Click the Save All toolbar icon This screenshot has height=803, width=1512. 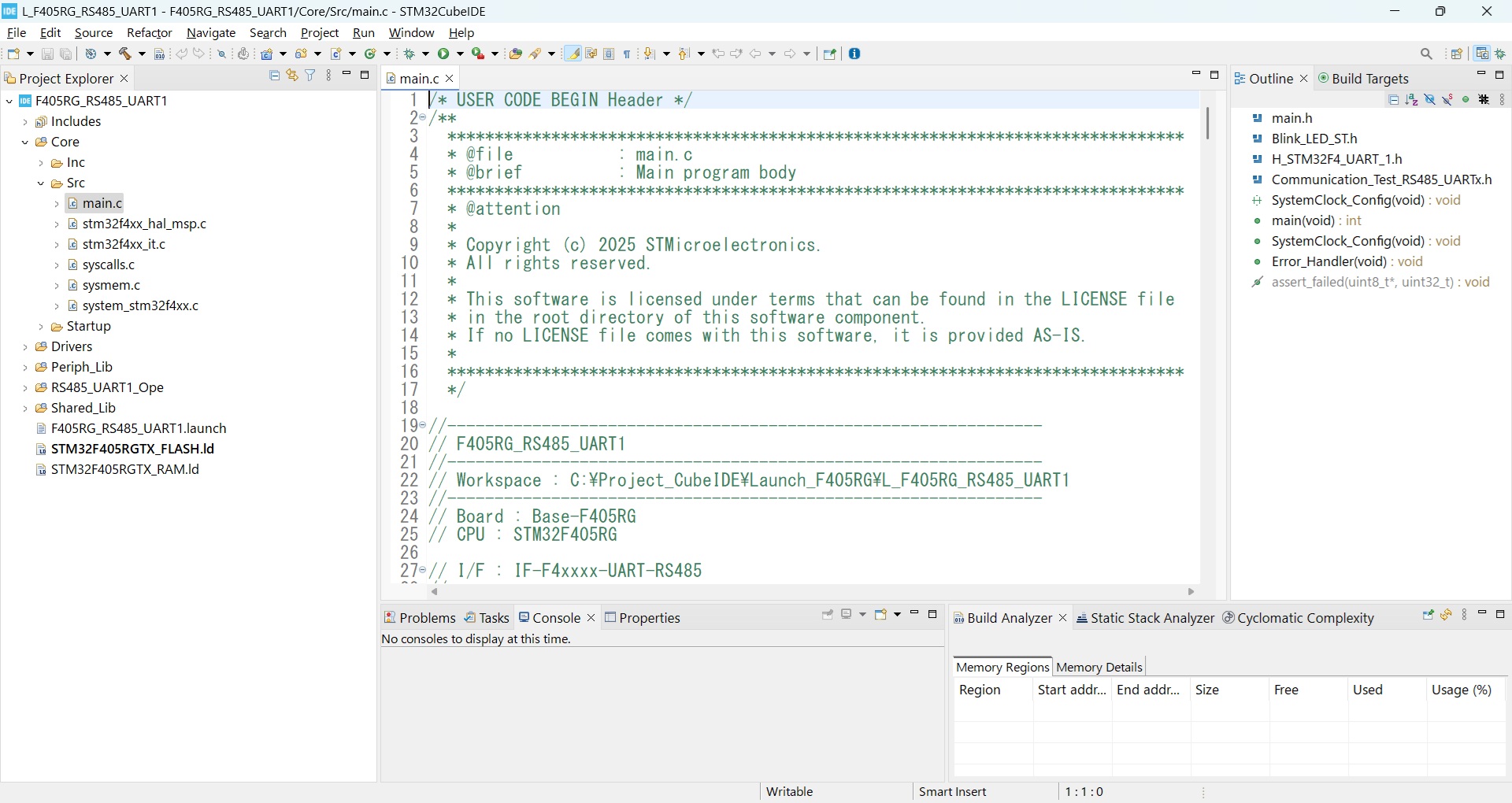pos(67,54)
